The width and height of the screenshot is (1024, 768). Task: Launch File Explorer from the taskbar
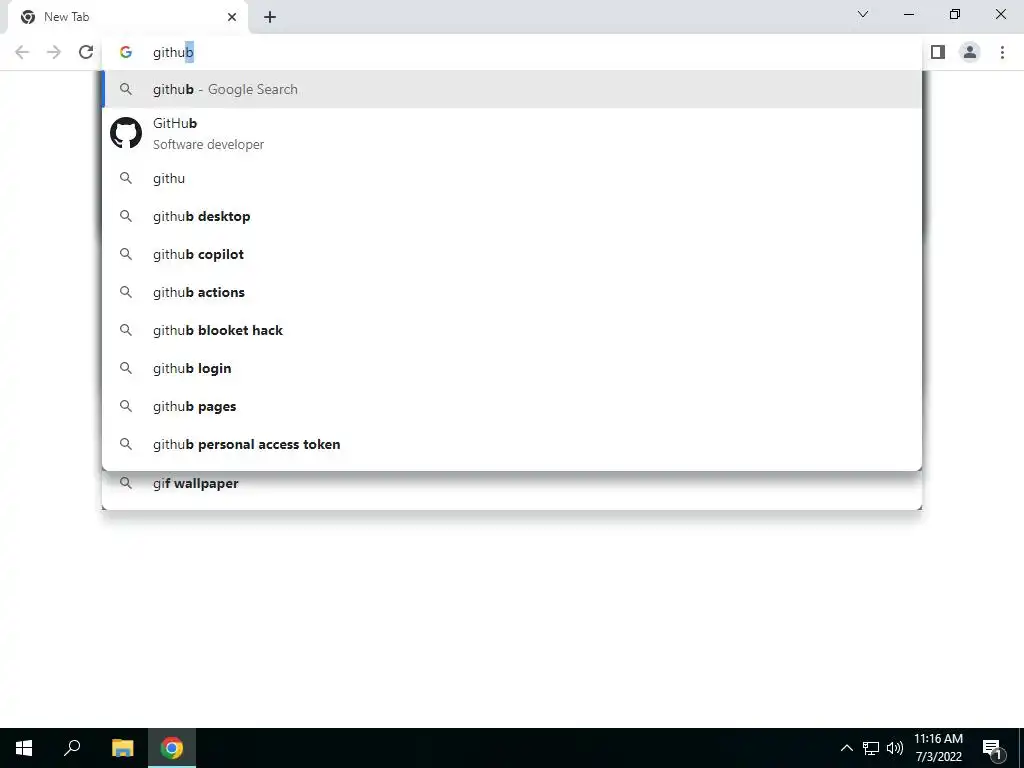point(122,748)
